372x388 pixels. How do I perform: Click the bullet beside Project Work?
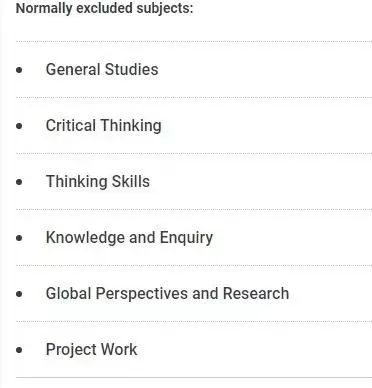point(19,350)
